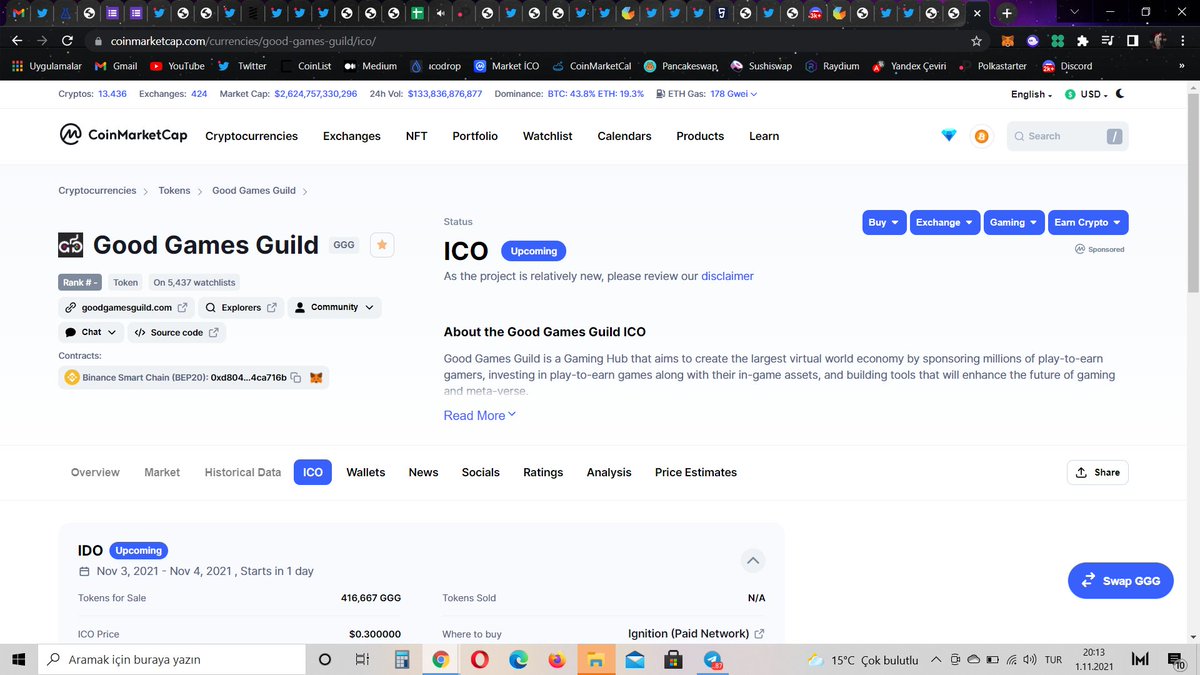Click the Swap GGG button
The image size is (1200, 675).
click(x=1121, y=580)
